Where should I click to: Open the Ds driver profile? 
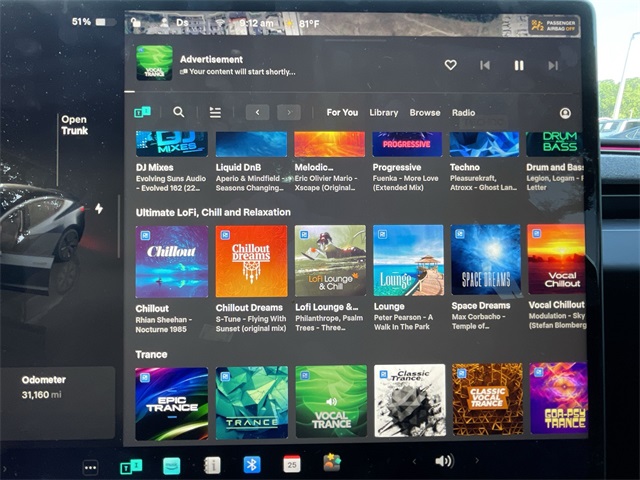[x=182, y=22]
